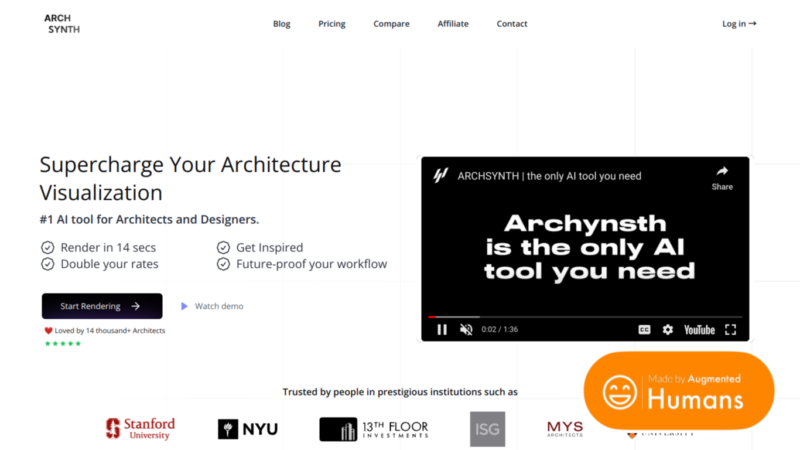Pause the video with the pause icon
The image size is (800, 450).
[442, 330]
